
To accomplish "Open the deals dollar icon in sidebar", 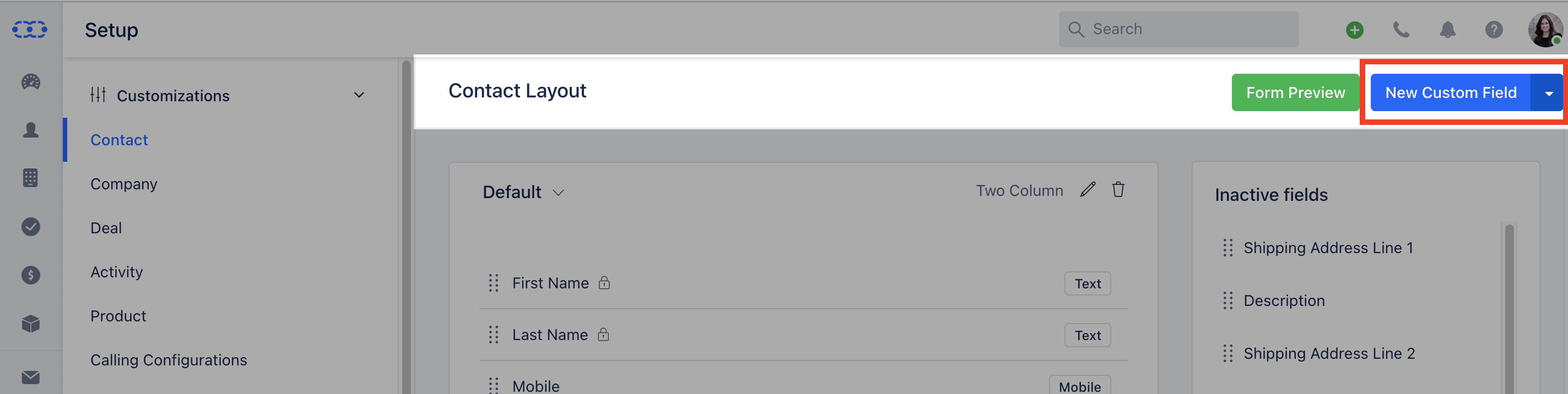I will point(30,275).
